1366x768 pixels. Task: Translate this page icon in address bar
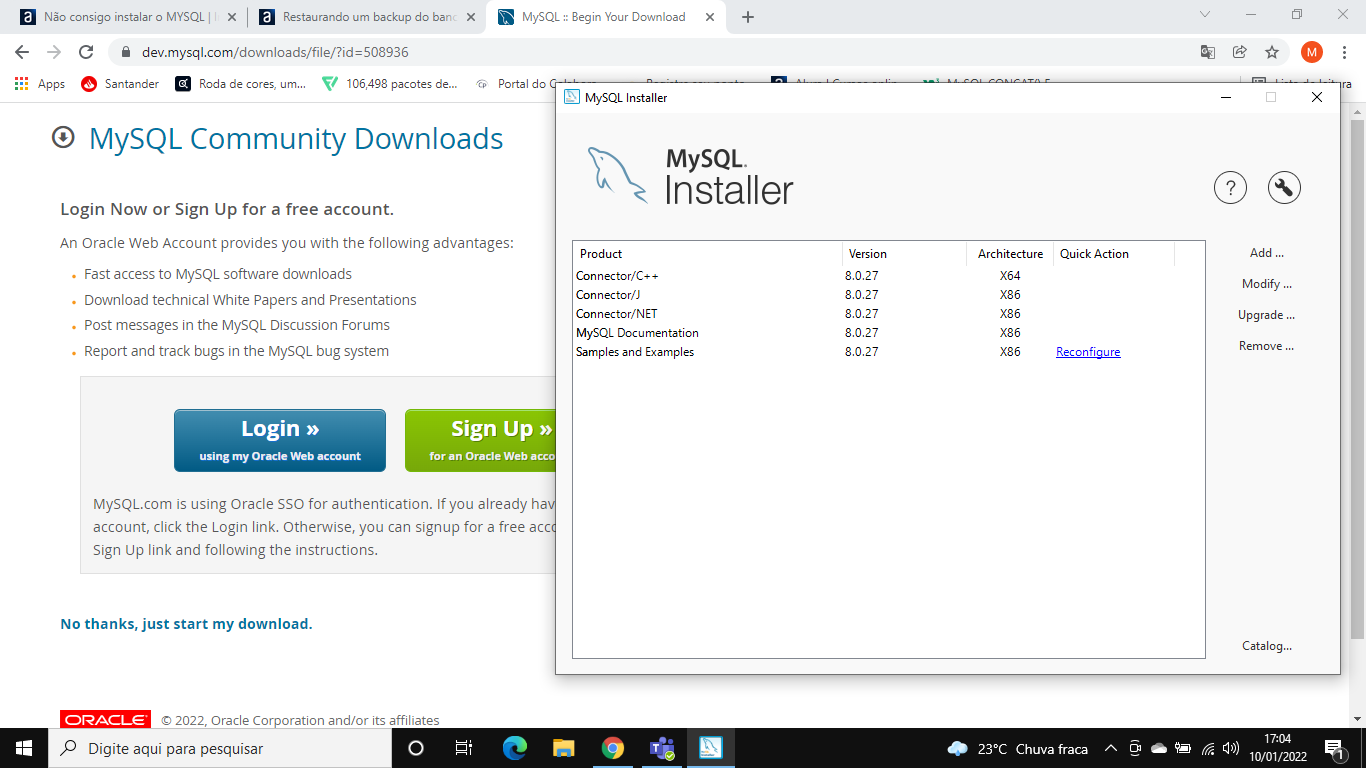click(x=1208, y=52)
